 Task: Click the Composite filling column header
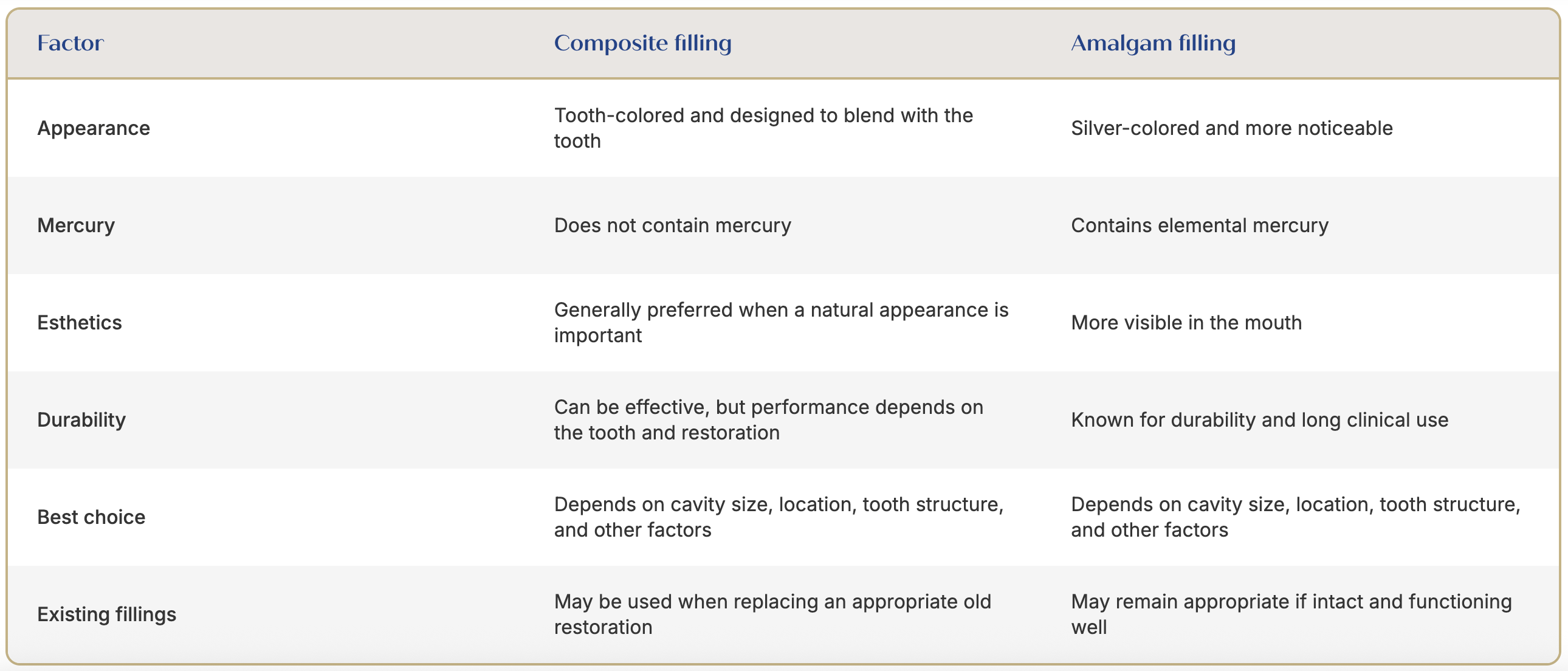click(x=642, y=43)
